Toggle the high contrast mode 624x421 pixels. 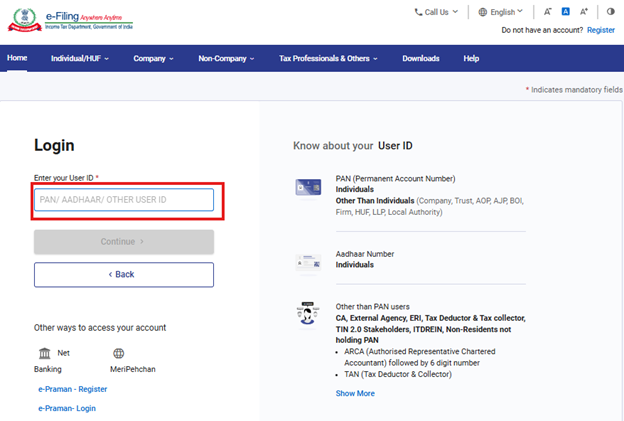tap(610, 12)
